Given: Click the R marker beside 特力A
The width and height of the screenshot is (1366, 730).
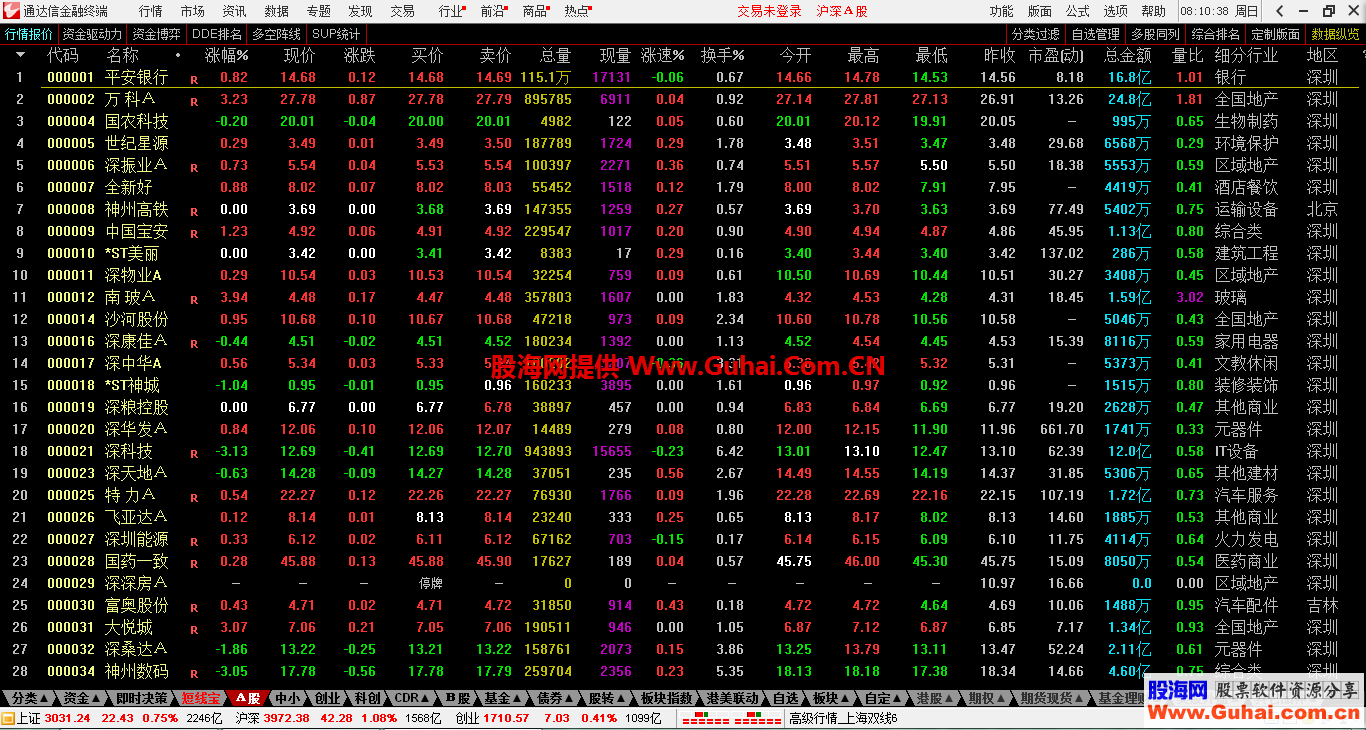Looking at the screenshot, I should tap(194, 497).
